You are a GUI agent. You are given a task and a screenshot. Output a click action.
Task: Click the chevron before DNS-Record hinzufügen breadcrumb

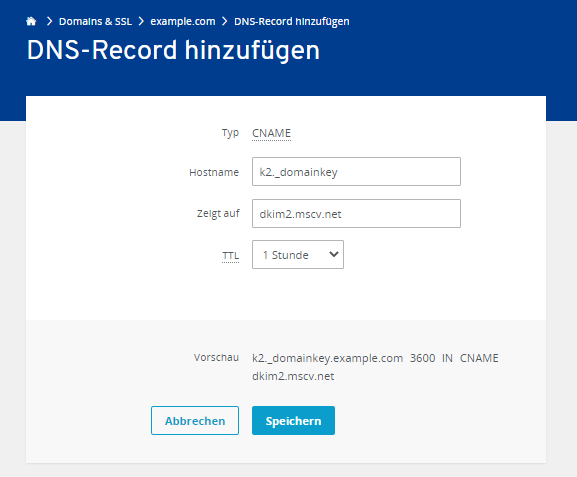tap(225, 21)
